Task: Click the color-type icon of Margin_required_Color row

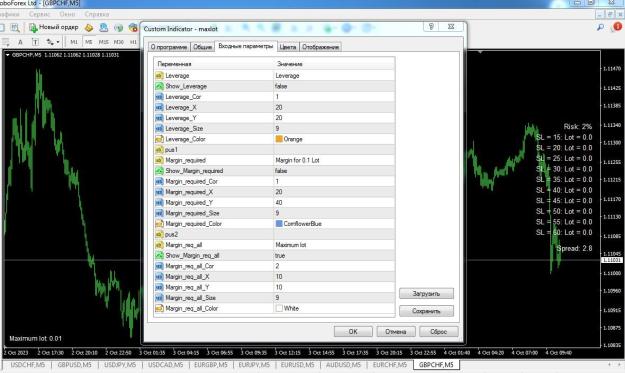Action: click(159, 224)
